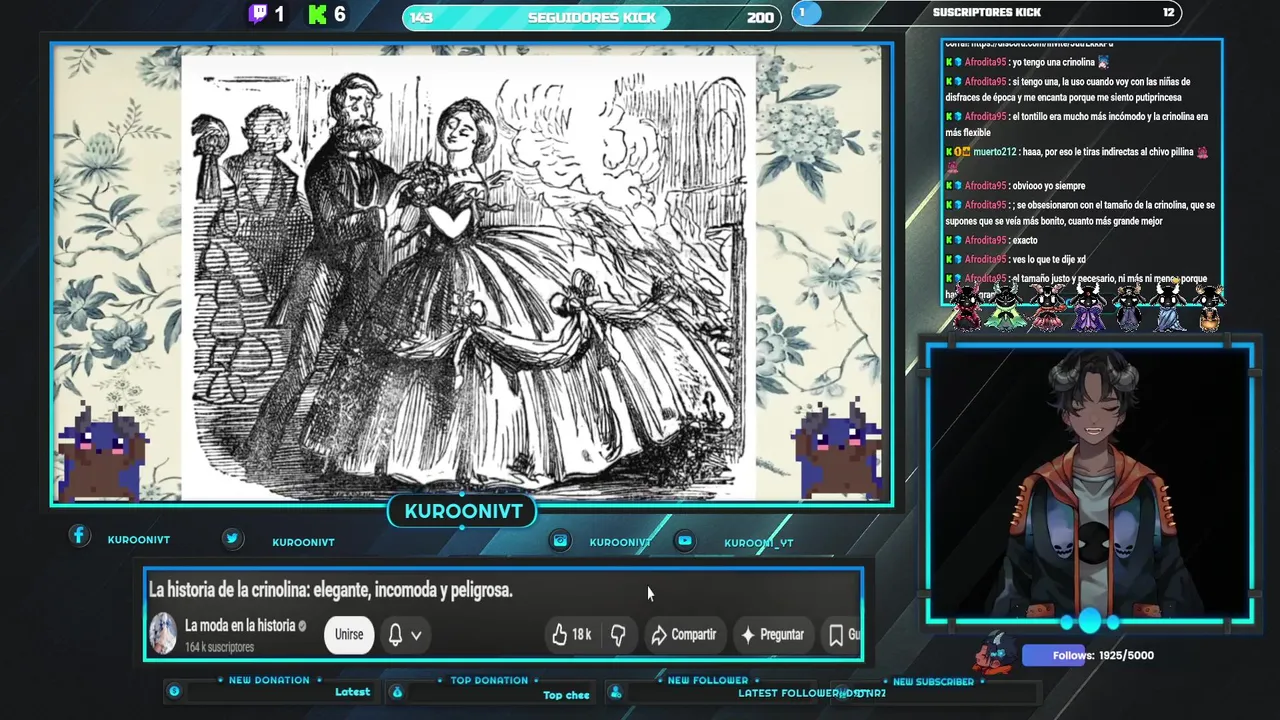Click the mascot next to Follows counter
This screenshot has height=720, width=1280.
point(995,653)
